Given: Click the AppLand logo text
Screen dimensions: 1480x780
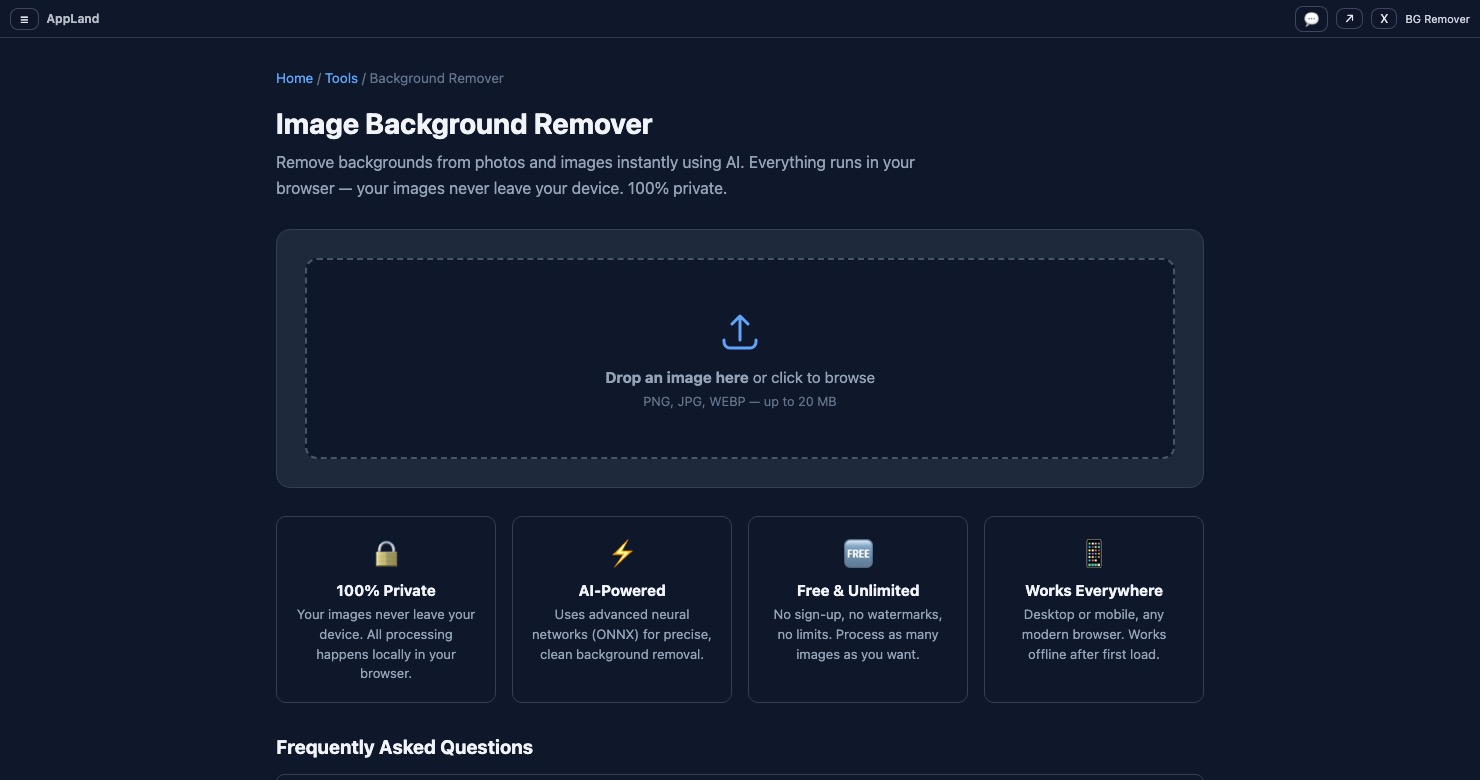Looking at the screenshot, I should click(x=73, y=18).
